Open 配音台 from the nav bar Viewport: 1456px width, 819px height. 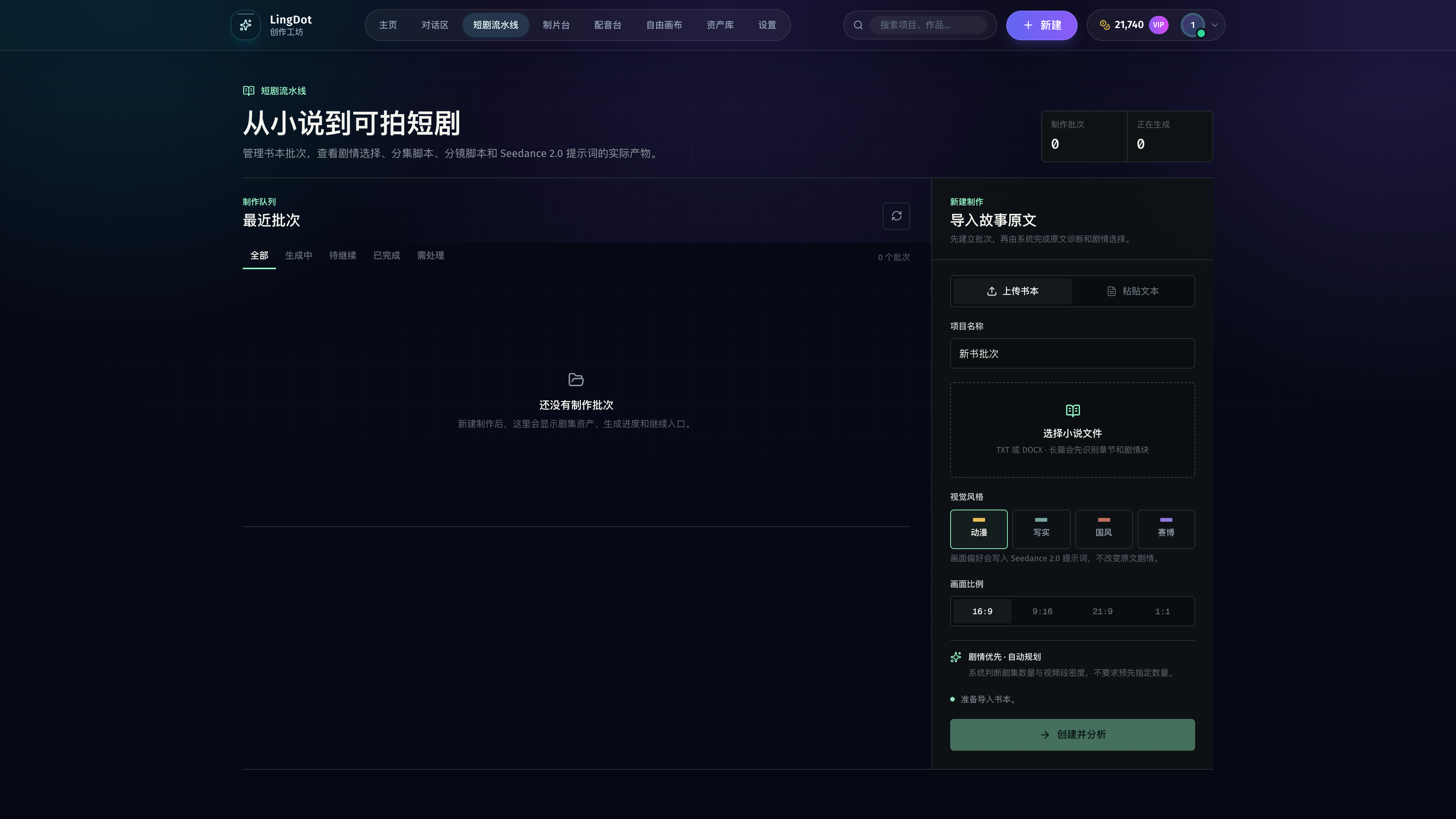tap(607, 25)
